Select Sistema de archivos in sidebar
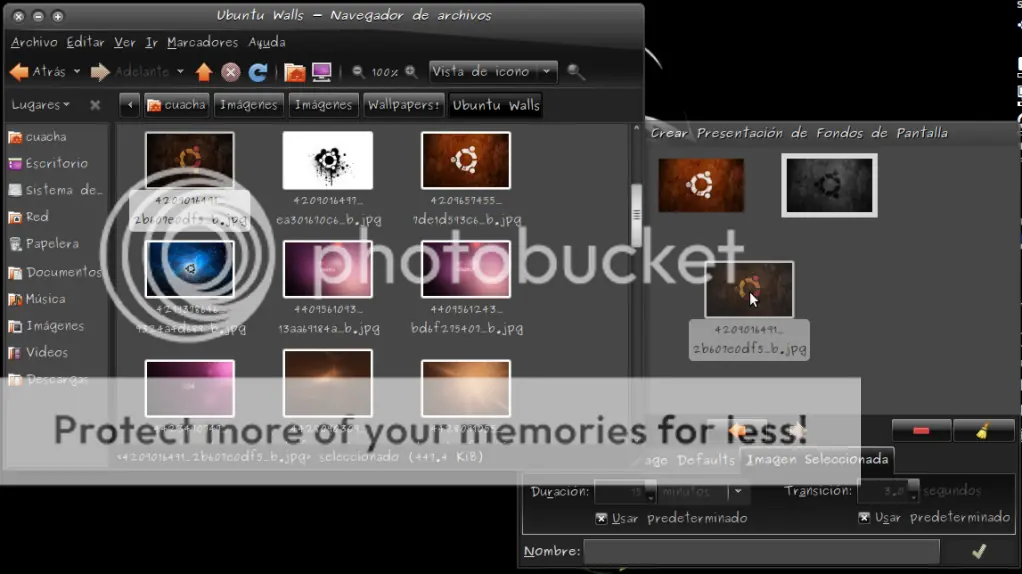This screenshot has height=574, width=1022. [x=56, y=190]
